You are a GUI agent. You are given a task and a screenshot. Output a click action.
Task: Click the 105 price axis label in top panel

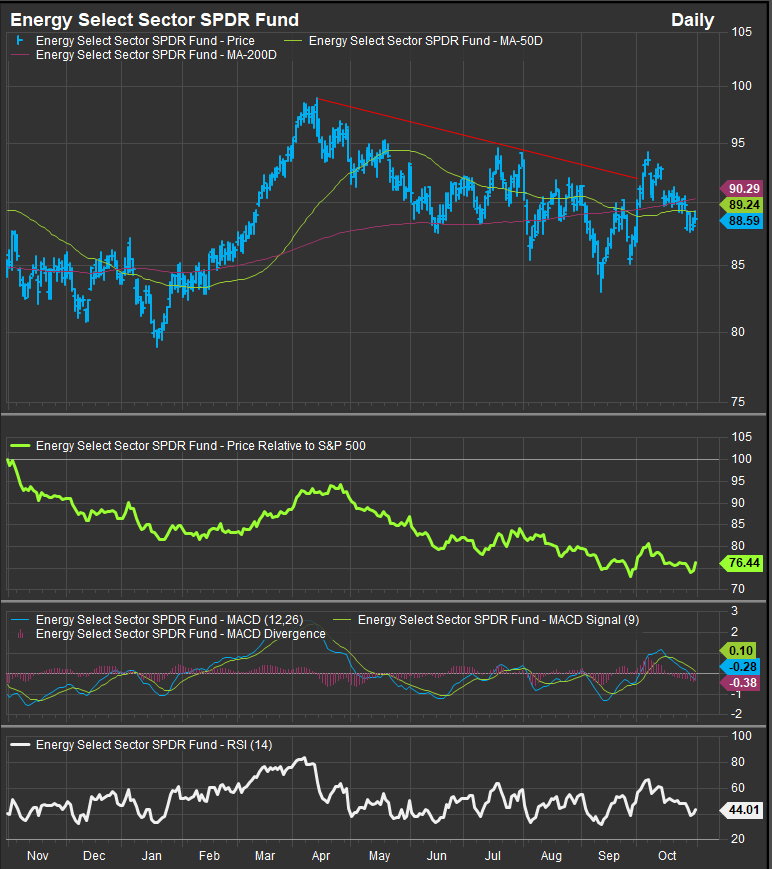(x=742, y=32)
